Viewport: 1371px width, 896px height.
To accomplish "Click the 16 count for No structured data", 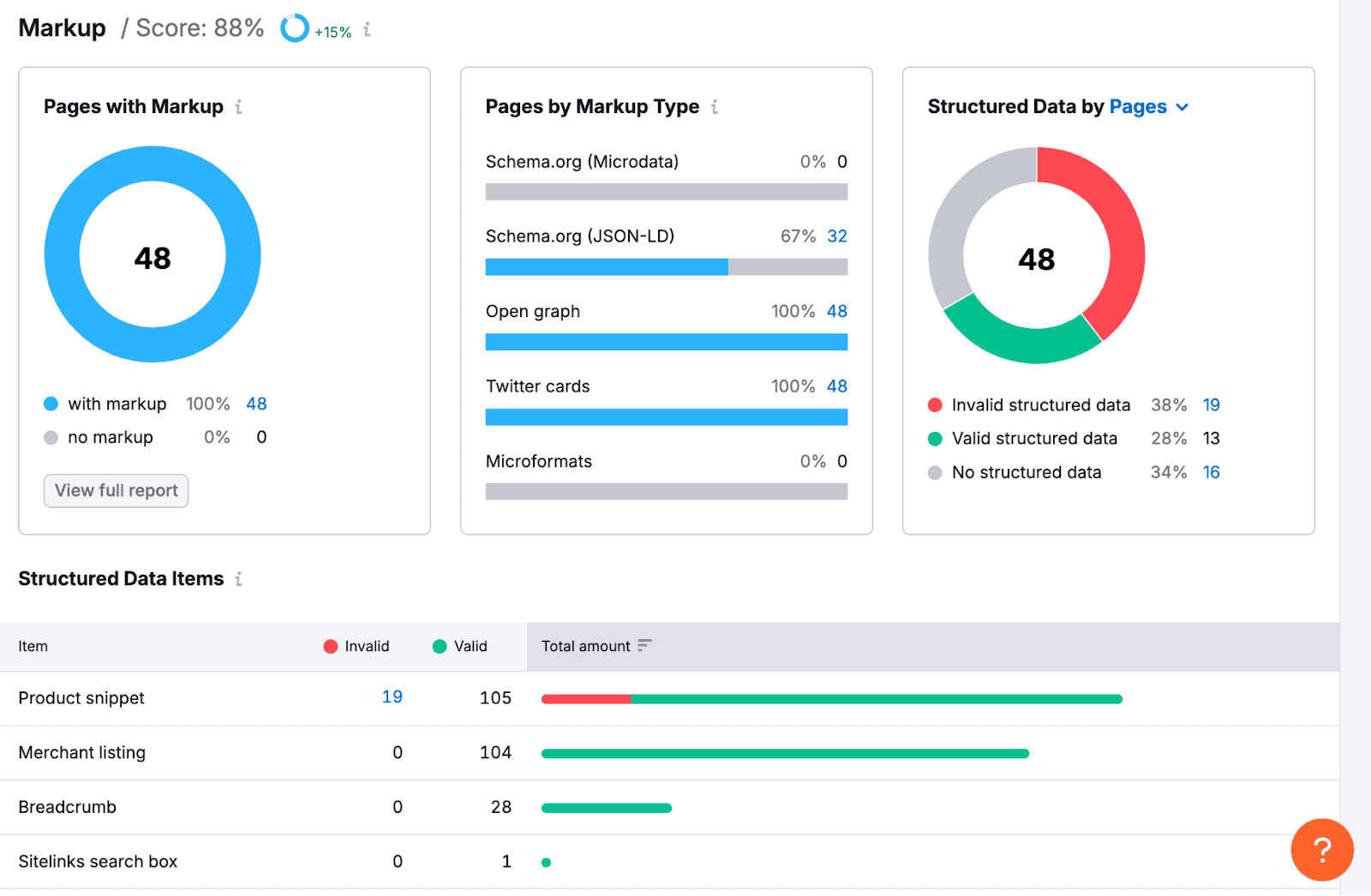I will click(x=1211, y=473).
